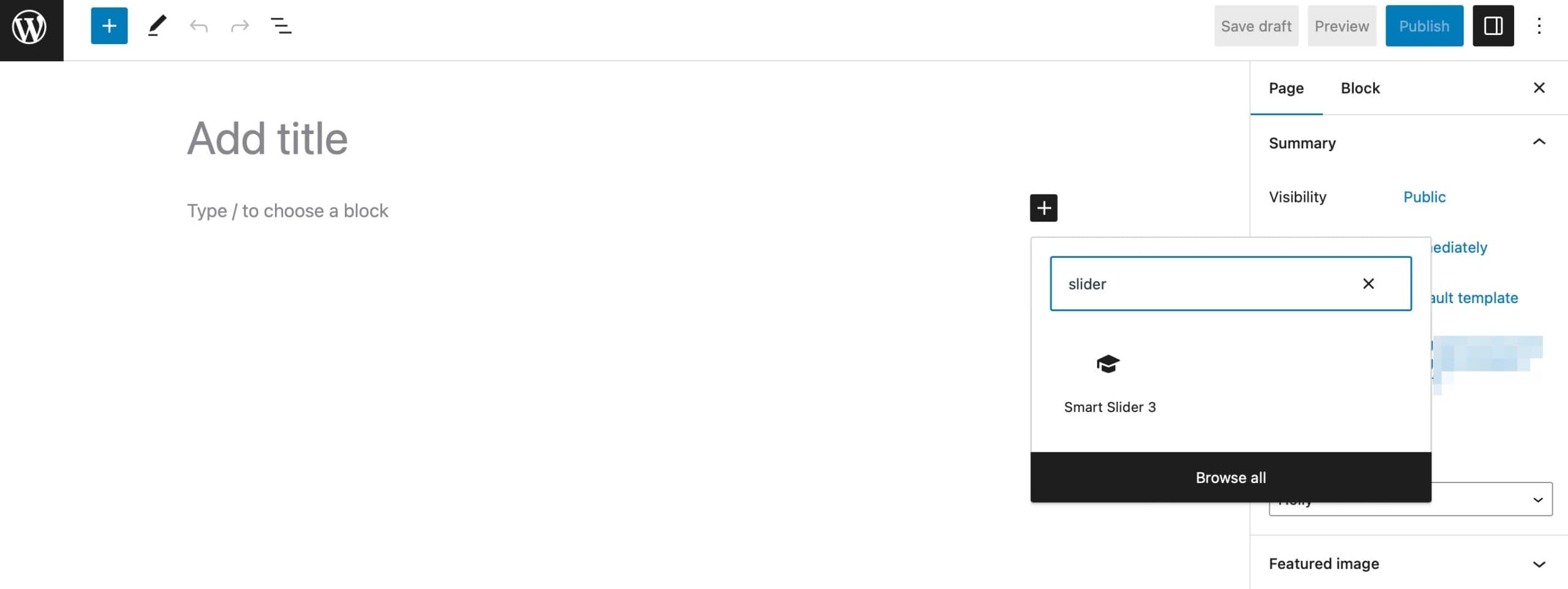Select the Page tab in the sidebar
Image resolution: width=1568 pixels, height=589 pixels.
(1286, 88)
